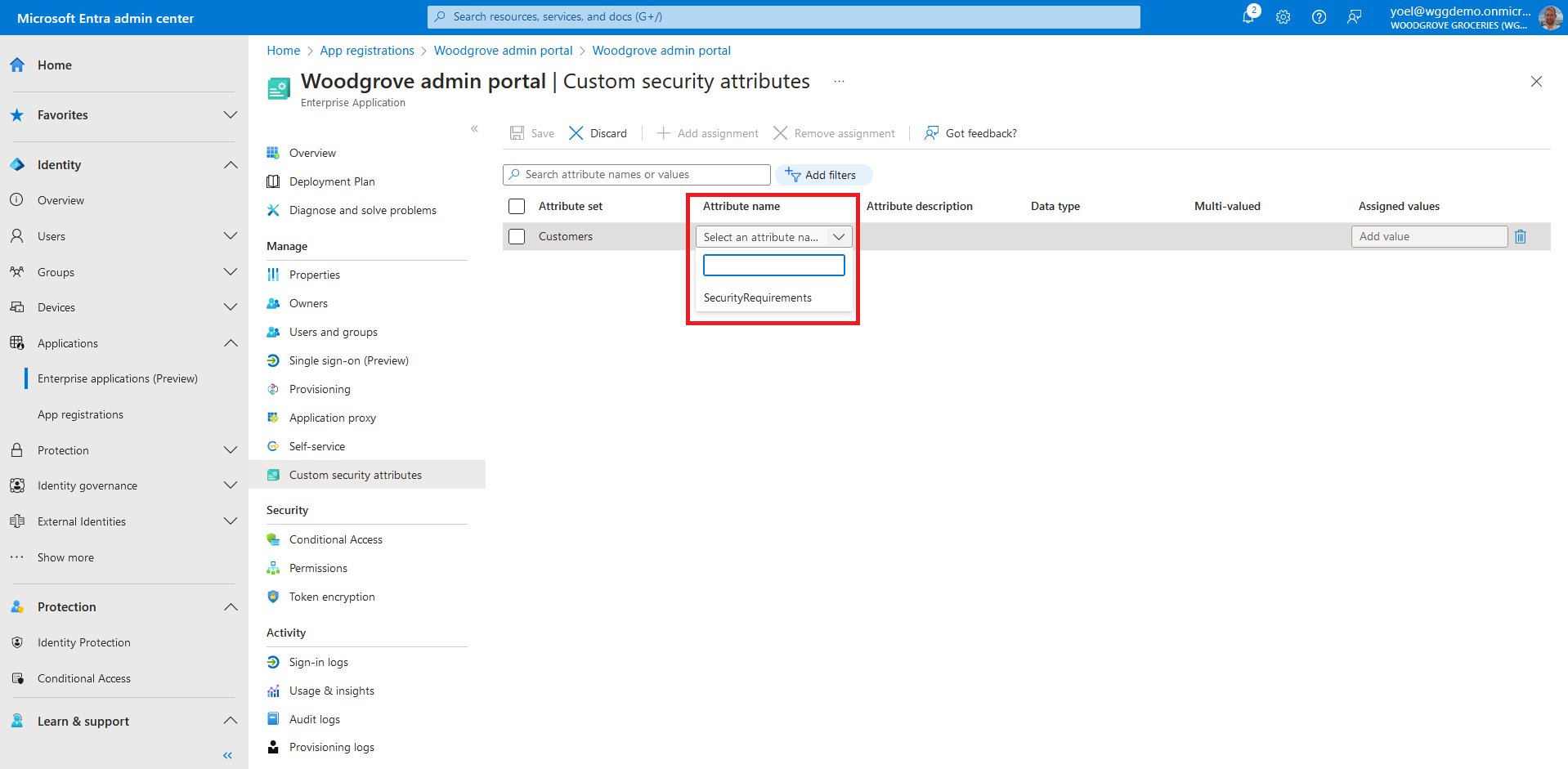Go to App registrations breadcrumb link

click(x=367, y=51)
